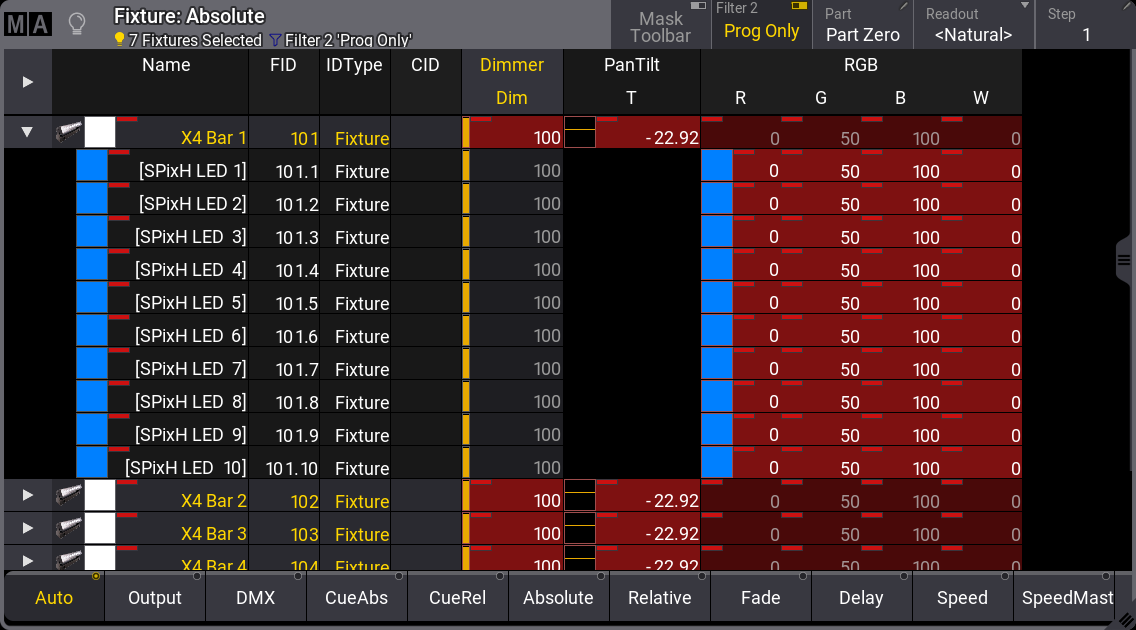Click the Step 1 button

click(1086, 26)
